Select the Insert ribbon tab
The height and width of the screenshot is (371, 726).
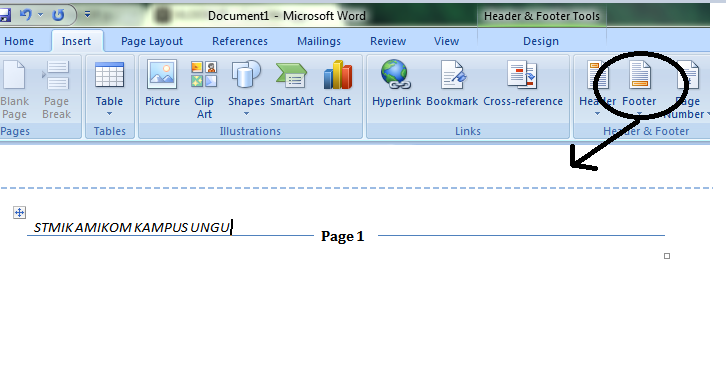pos(76,41)
